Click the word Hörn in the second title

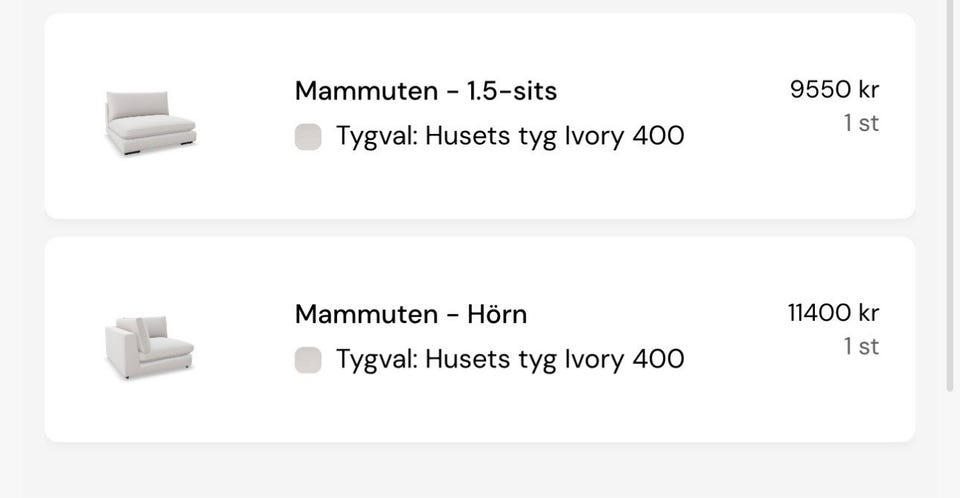click(497, 314)
